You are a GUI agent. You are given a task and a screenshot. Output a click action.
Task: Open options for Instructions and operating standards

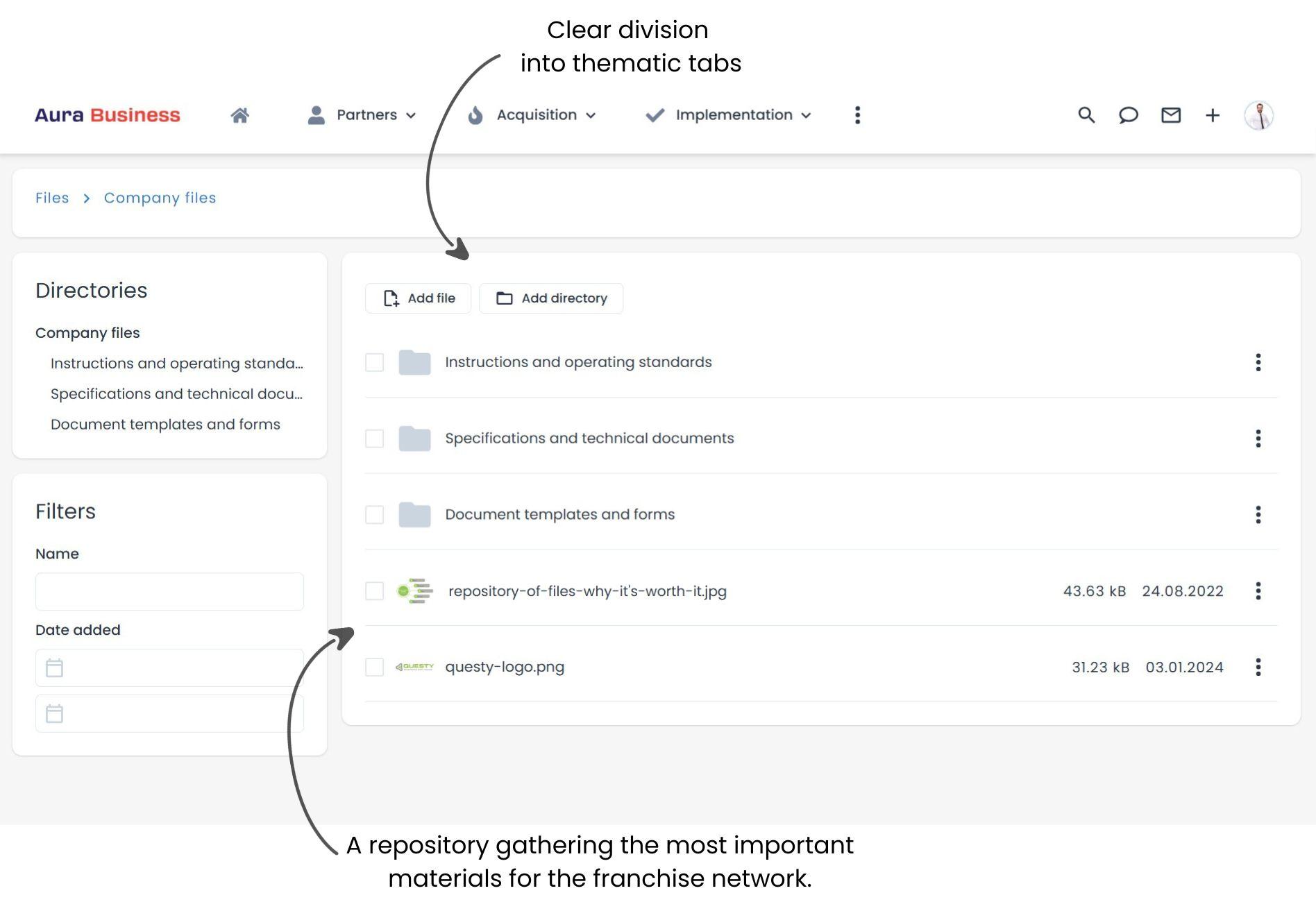coord(1258,362)
